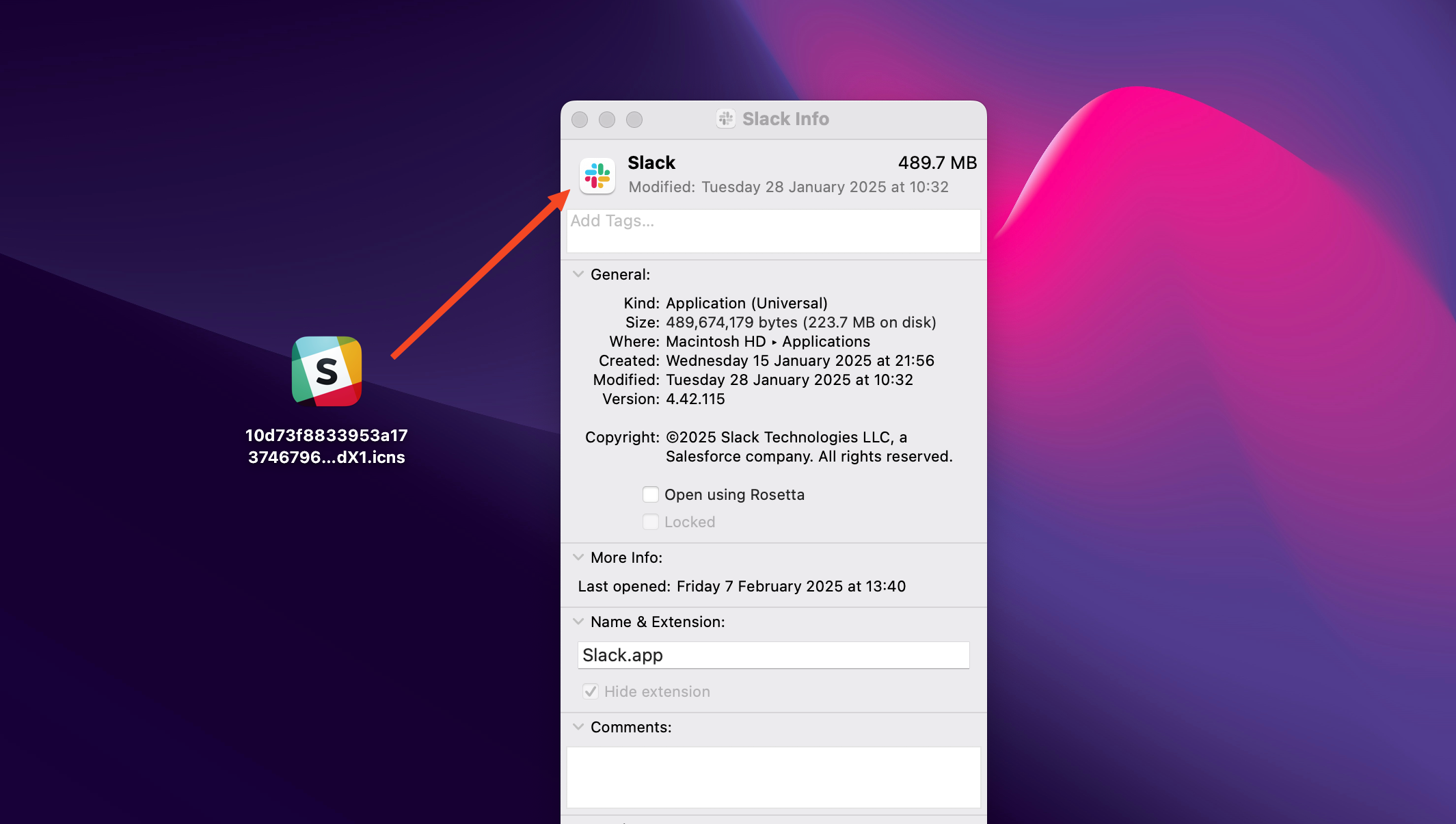This screenshot has height=824, width=1456.
Task: Click the Slack Info title bar proxy icon
Action: click(x=726, y=119)
